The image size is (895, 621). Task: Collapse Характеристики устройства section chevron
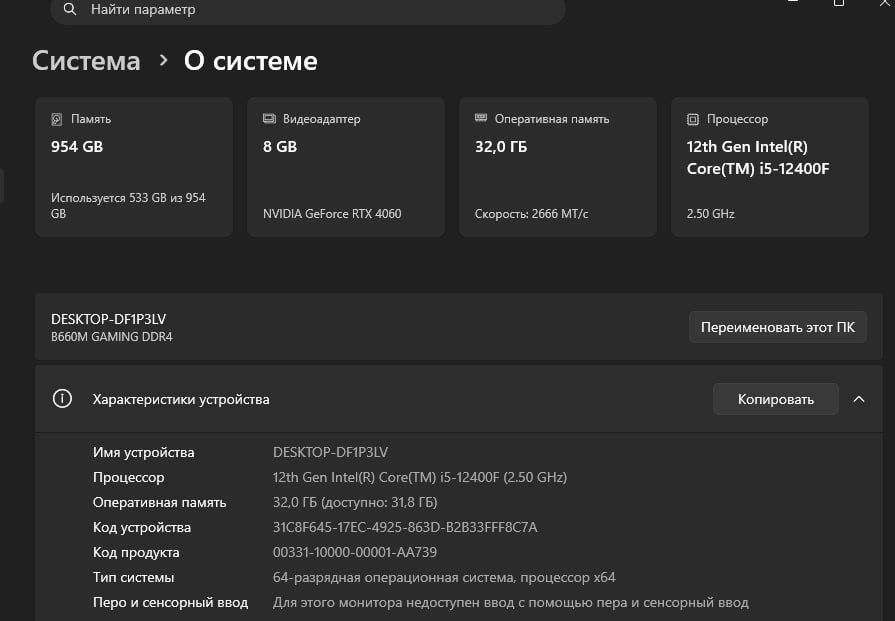(x=858, y=399)
